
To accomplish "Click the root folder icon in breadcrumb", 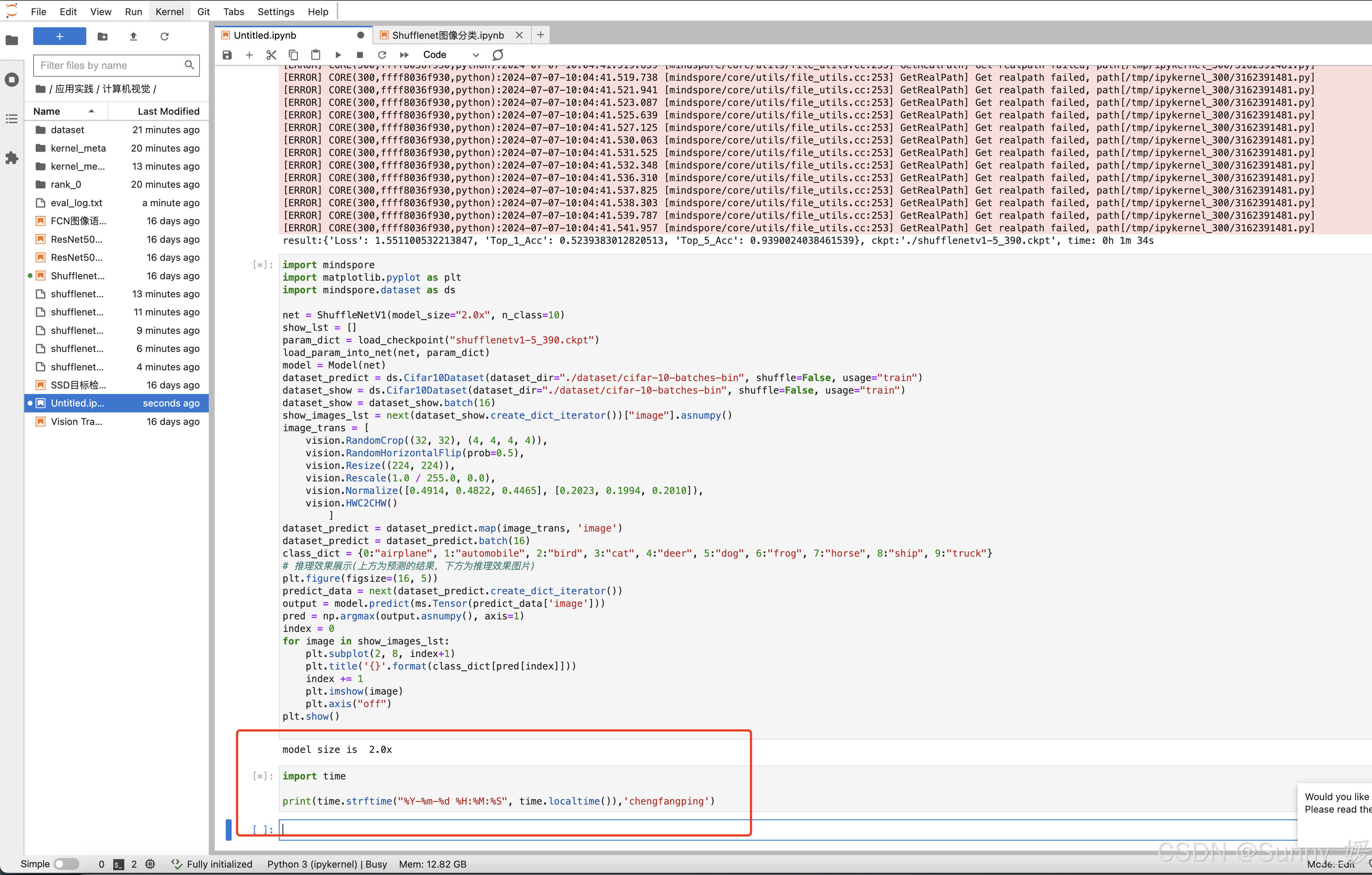I will [x=41, y=89].
